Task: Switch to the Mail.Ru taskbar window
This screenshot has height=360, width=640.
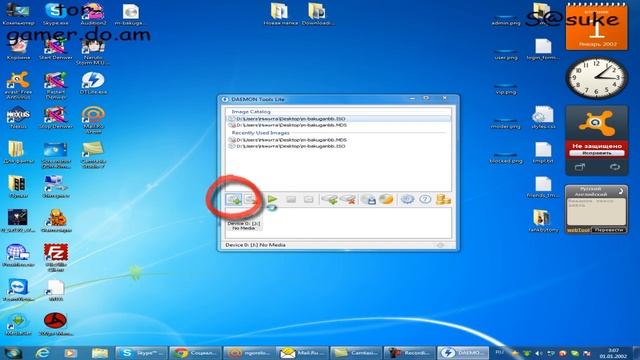Action: coord(302,353)
